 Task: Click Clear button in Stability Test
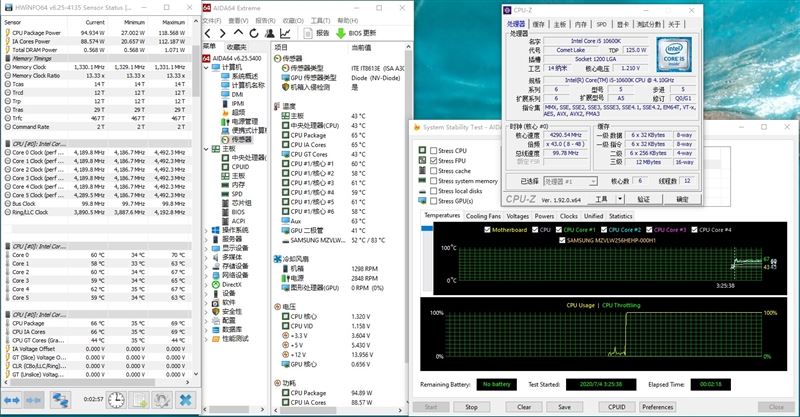(x=524, y=407)
